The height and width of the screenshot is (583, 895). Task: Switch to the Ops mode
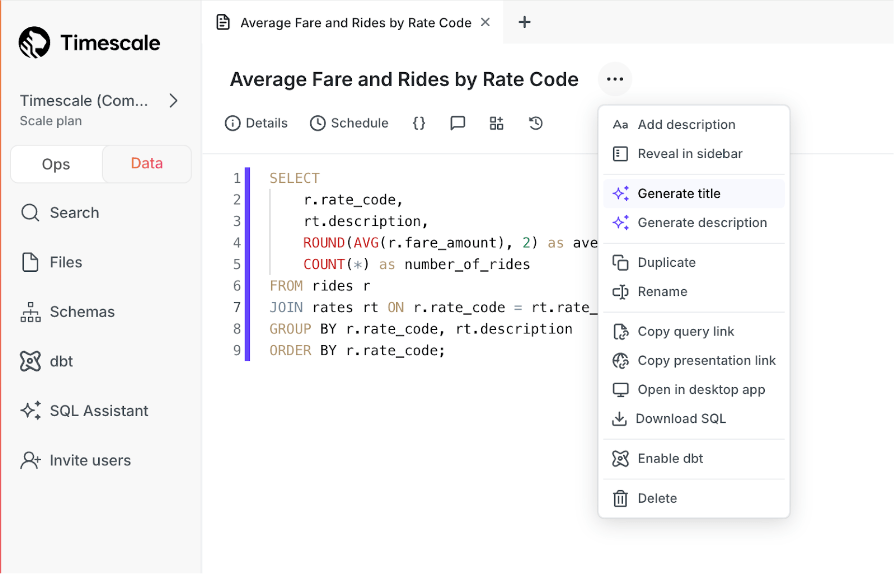click(x=56, y=164)
